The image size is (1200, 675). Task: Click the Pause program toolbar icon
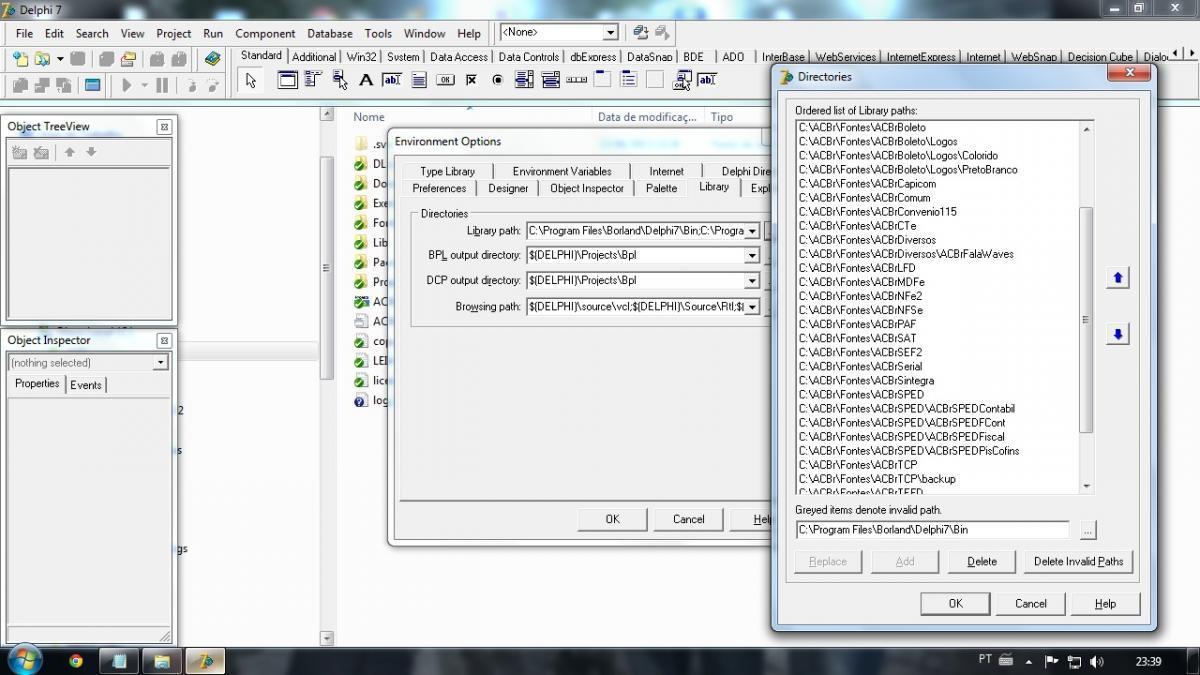162,86
